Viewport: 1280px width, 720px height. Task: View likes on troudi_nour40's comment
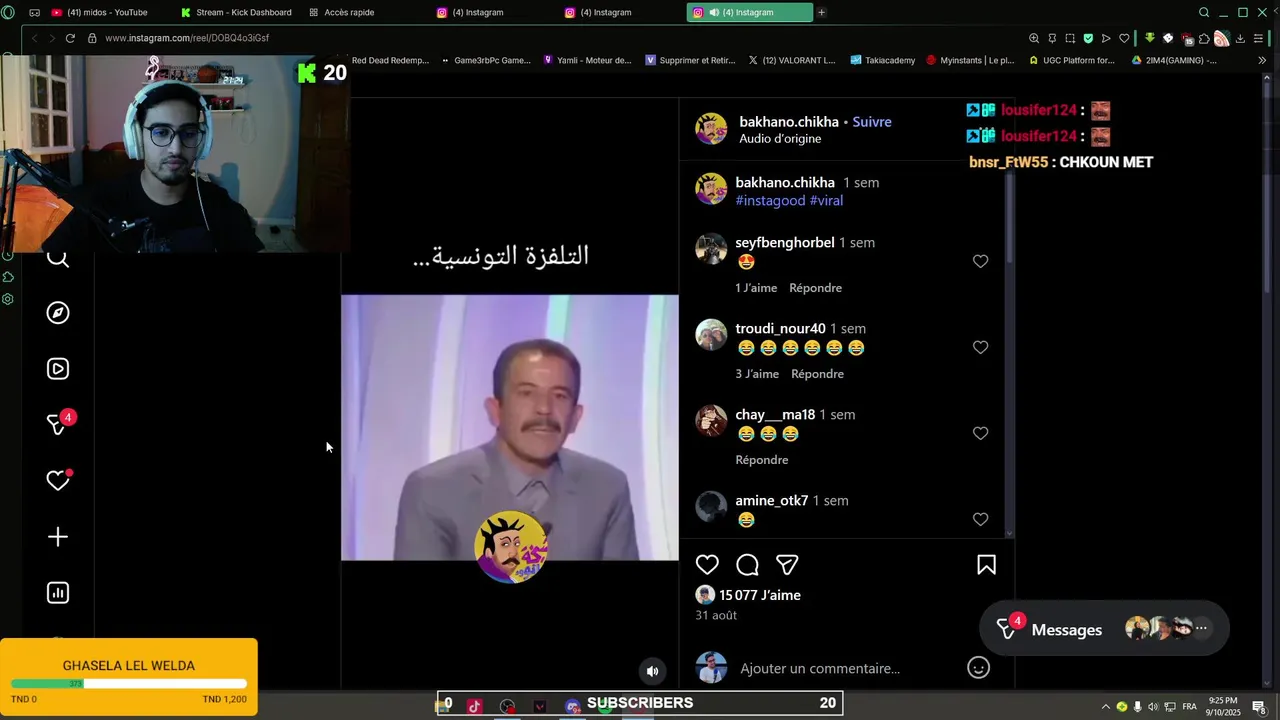click(757, 374)
